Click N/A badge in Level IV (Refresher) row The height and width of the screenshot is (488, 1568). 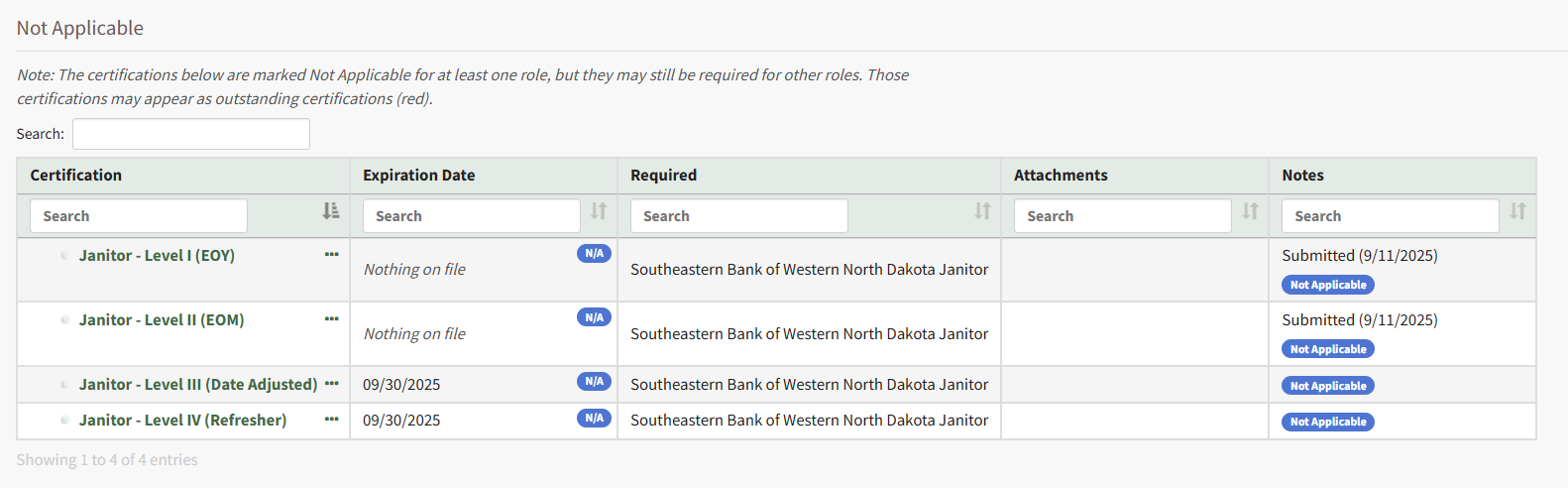click(594, 419)
